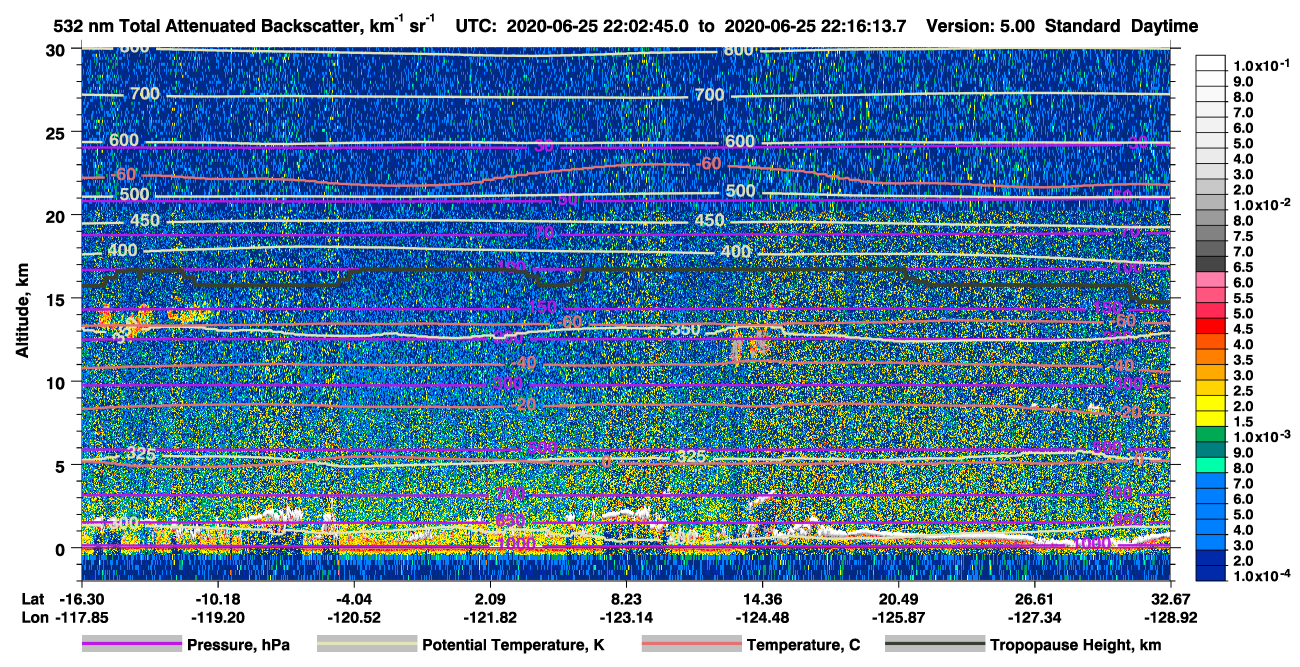The image size is (1300, 667).
Task: Click the altitude tick label '30'
Action: pyautogui.click(x=58, y=49)
